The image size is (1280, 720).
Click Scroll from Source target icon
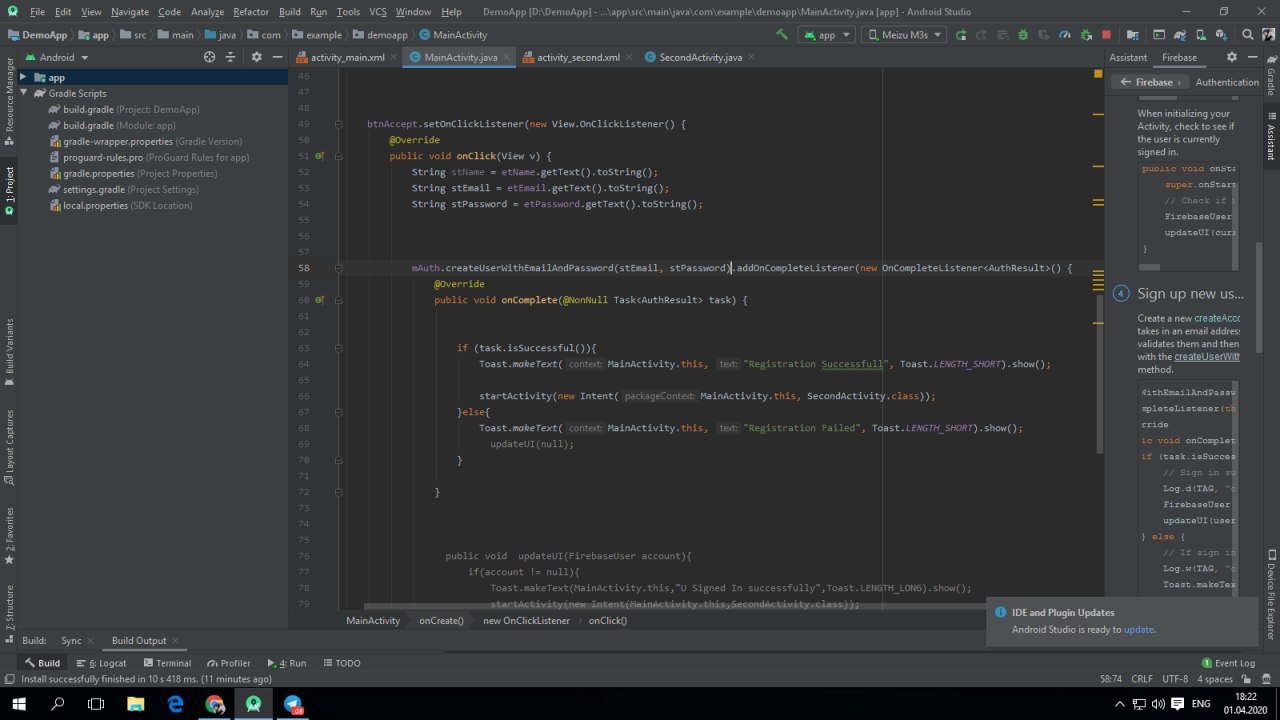coord(209,57)
